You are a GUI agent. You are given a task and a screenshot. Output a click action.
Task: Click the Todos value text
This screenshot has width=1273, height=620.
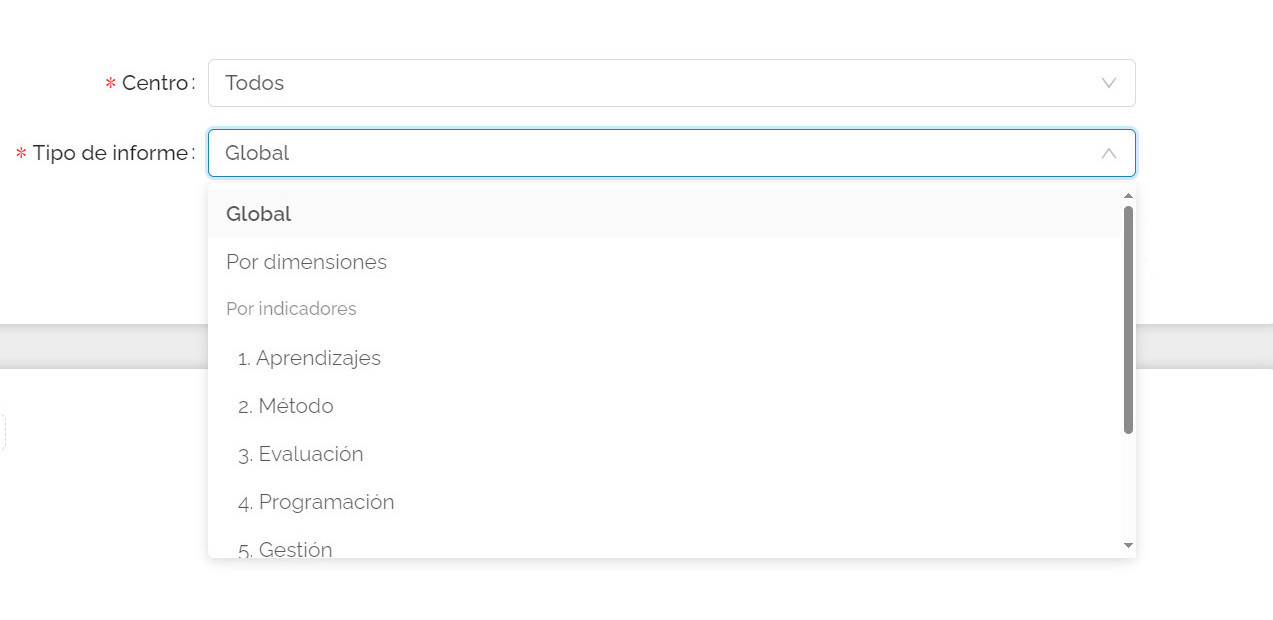(x=254, y=83)
